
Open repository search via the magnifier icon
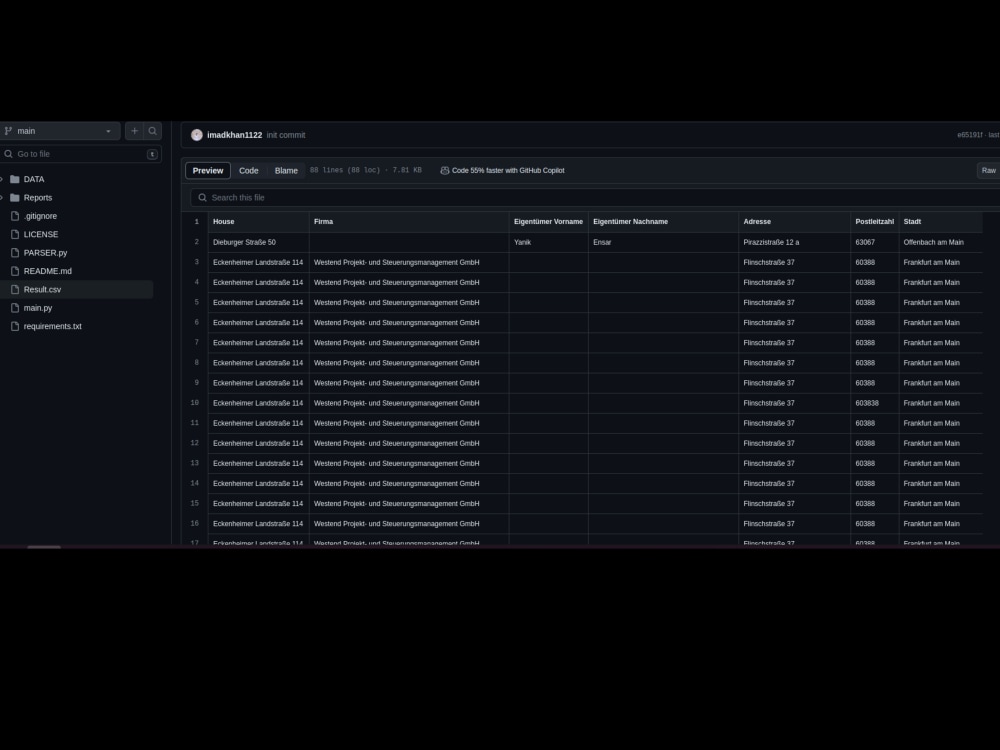(x=152, y=130)
